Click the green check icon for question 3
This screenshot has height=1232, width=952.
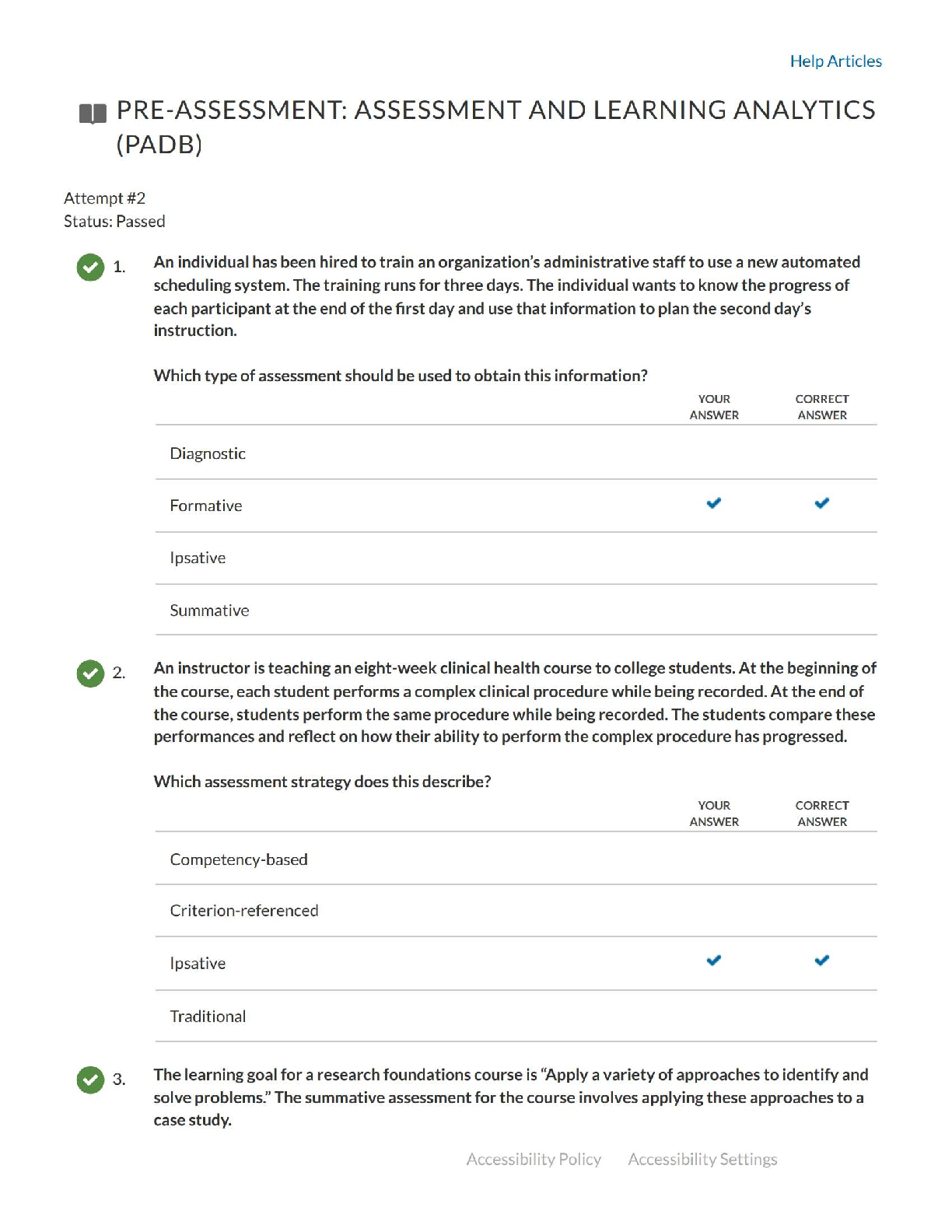click(x=90, y=1080)
